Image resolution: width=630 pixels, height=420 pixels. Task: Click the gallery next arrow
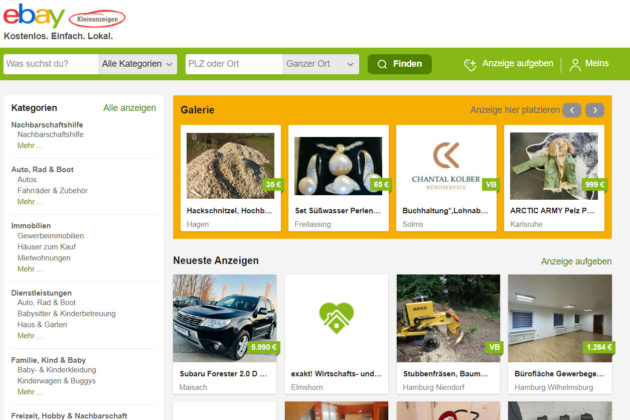(595, 110)
